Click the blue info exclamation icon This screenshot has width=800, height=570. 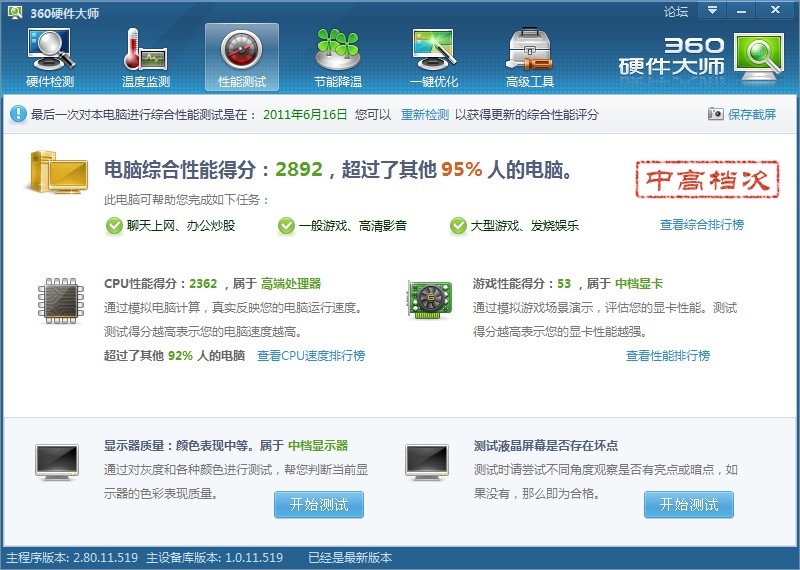click(x=18, y=114)
